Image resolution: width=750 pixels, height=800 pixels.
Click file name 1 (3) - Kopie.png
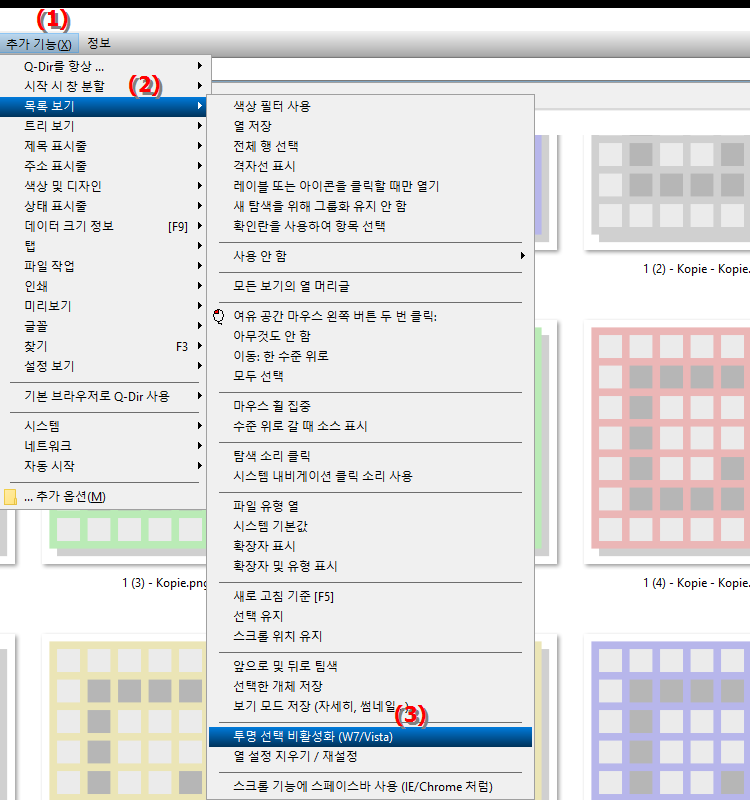(164, 583)
